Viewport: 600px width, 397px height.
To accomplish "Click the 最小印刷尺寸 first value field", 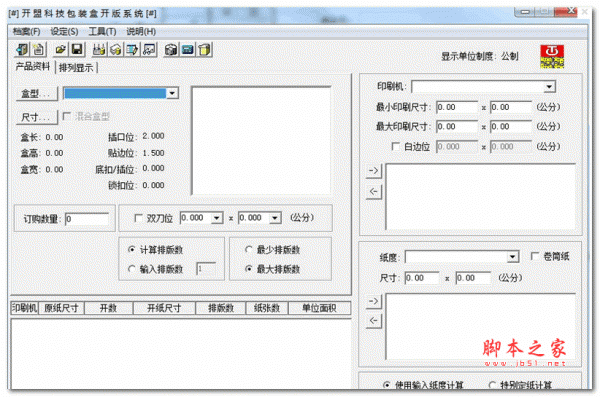I will click(457, 107).
